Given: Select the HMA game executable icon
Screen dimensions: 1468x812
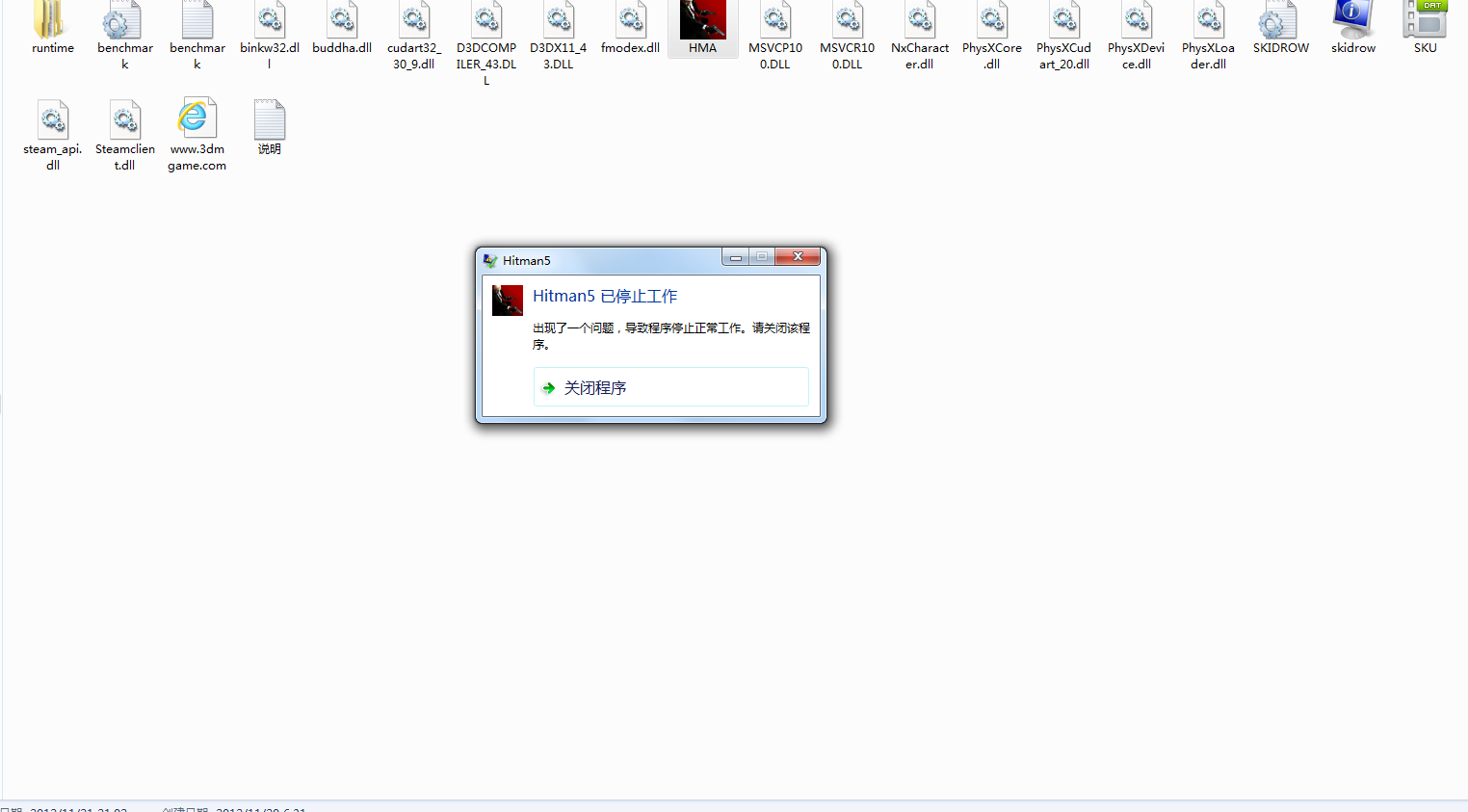Looking at the screenshot, I should tap(702, 21).
